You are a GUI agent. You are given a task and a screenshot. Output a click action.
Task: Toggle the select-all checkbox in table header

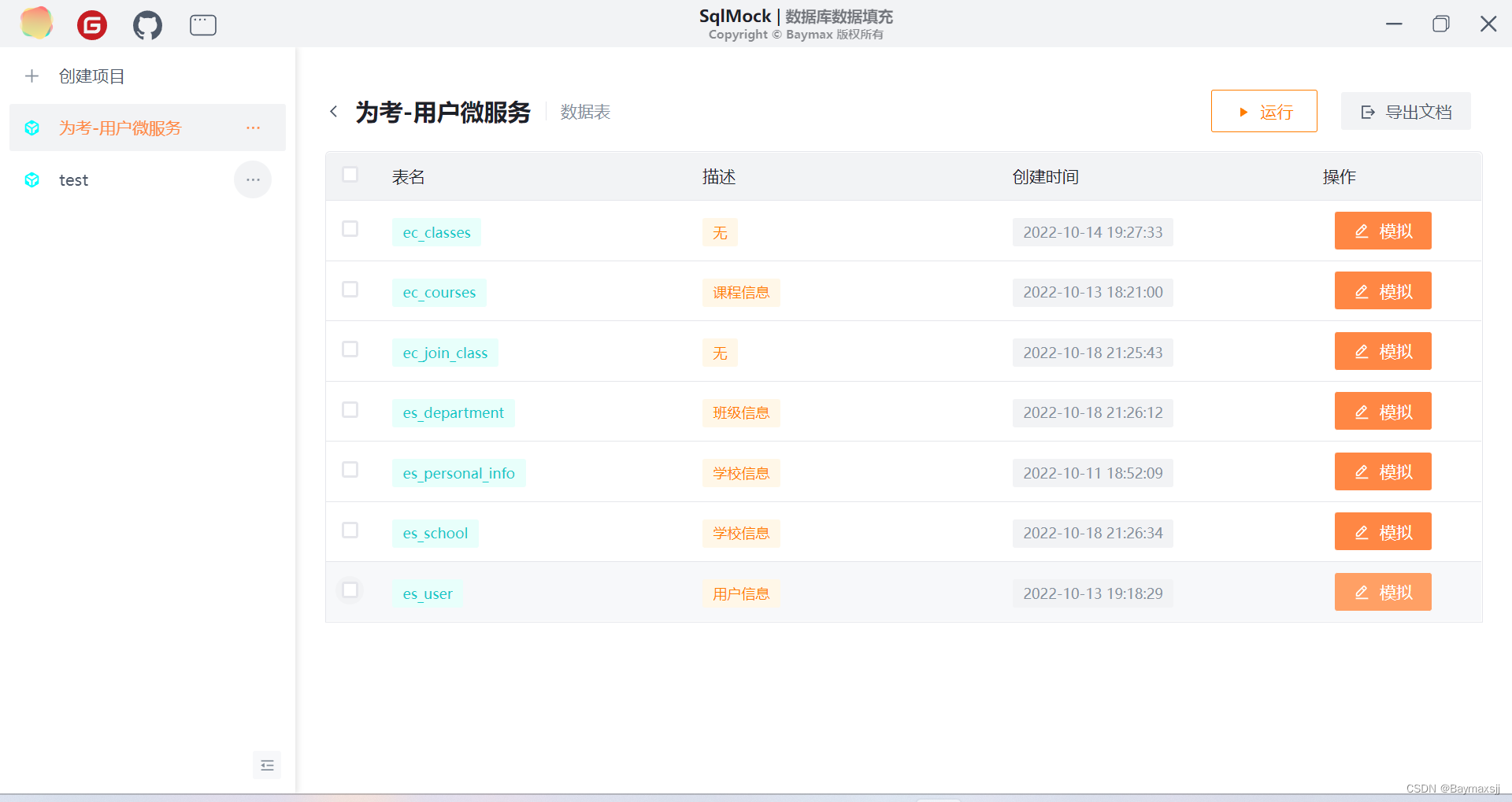[x=350, y=174]
